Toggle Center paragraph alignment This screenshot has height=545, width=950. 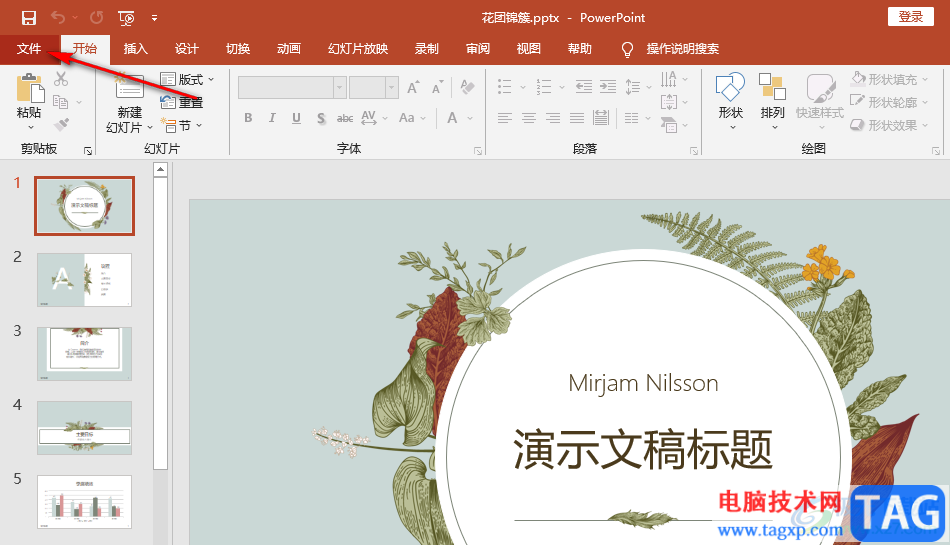(529, 118)
